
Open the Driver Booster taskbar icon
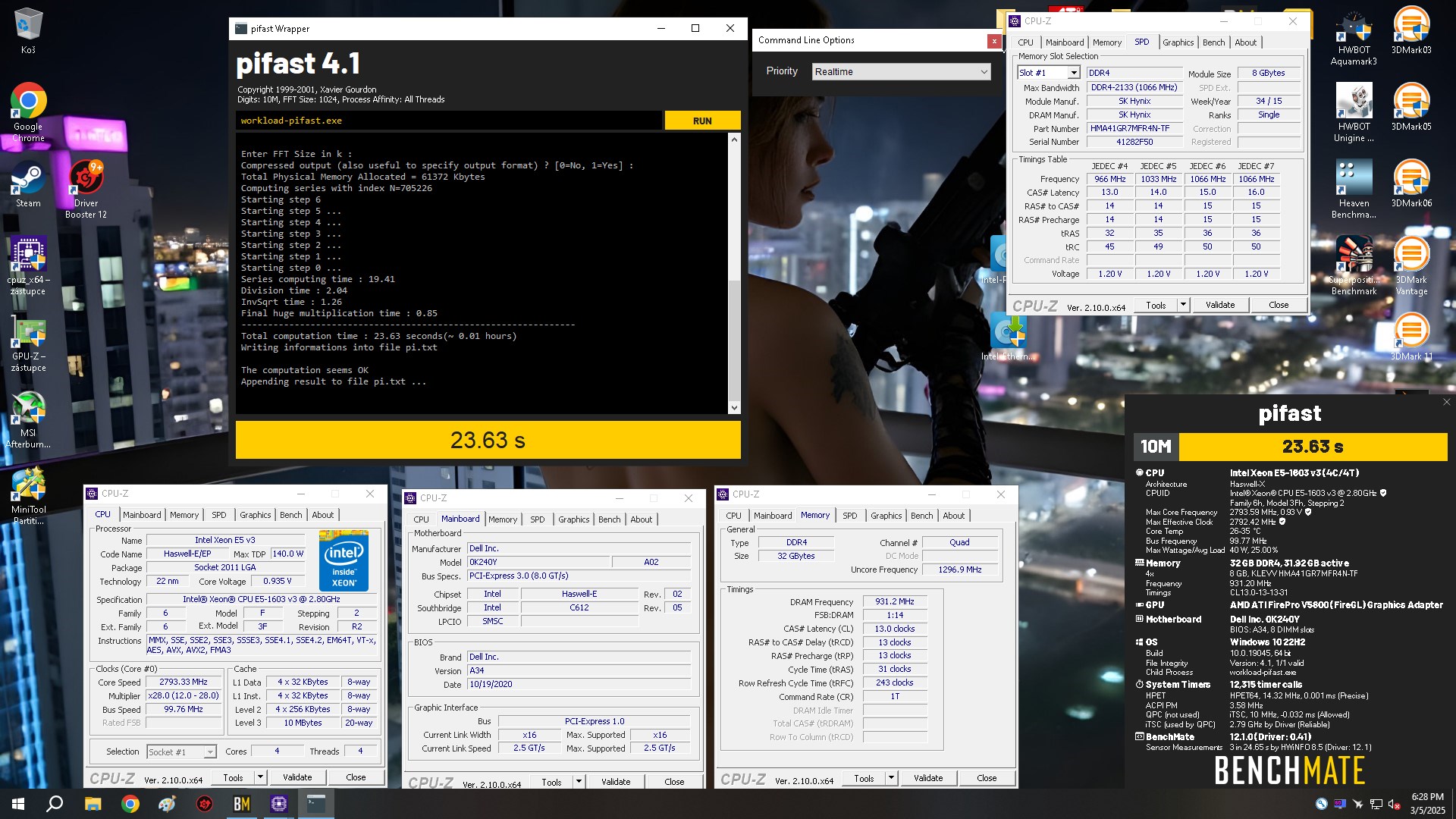click(204, 804)
